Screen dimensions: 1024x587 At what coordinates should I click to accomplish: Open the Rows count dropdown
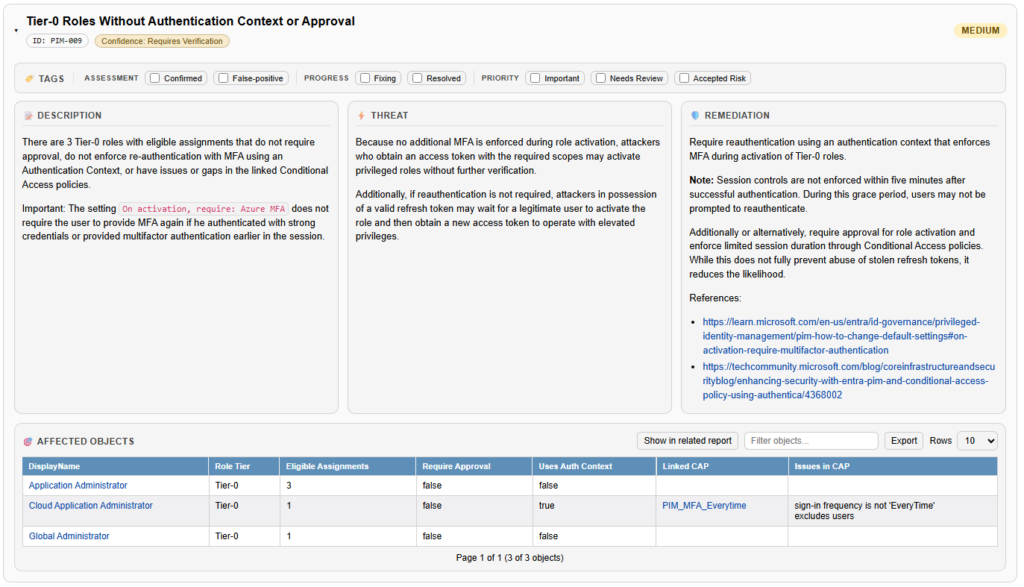[977, 441]
